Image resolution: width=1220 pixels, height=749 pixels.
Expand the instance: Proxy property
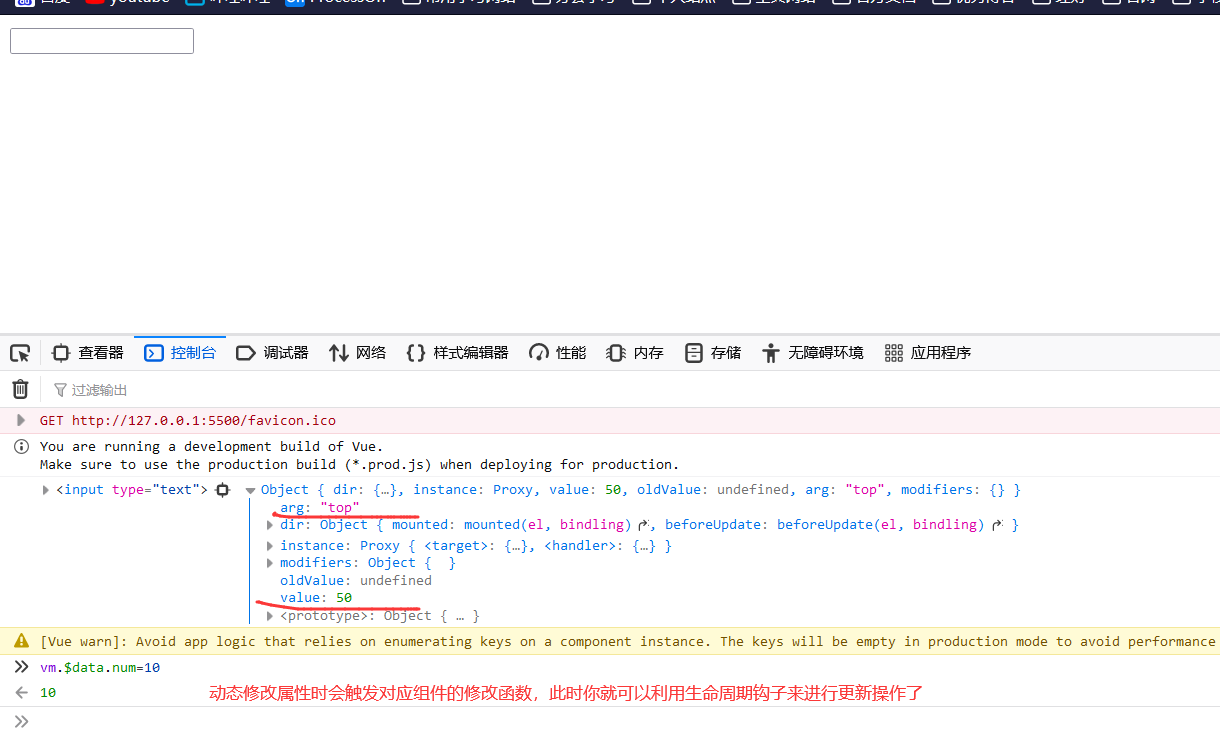269,545
